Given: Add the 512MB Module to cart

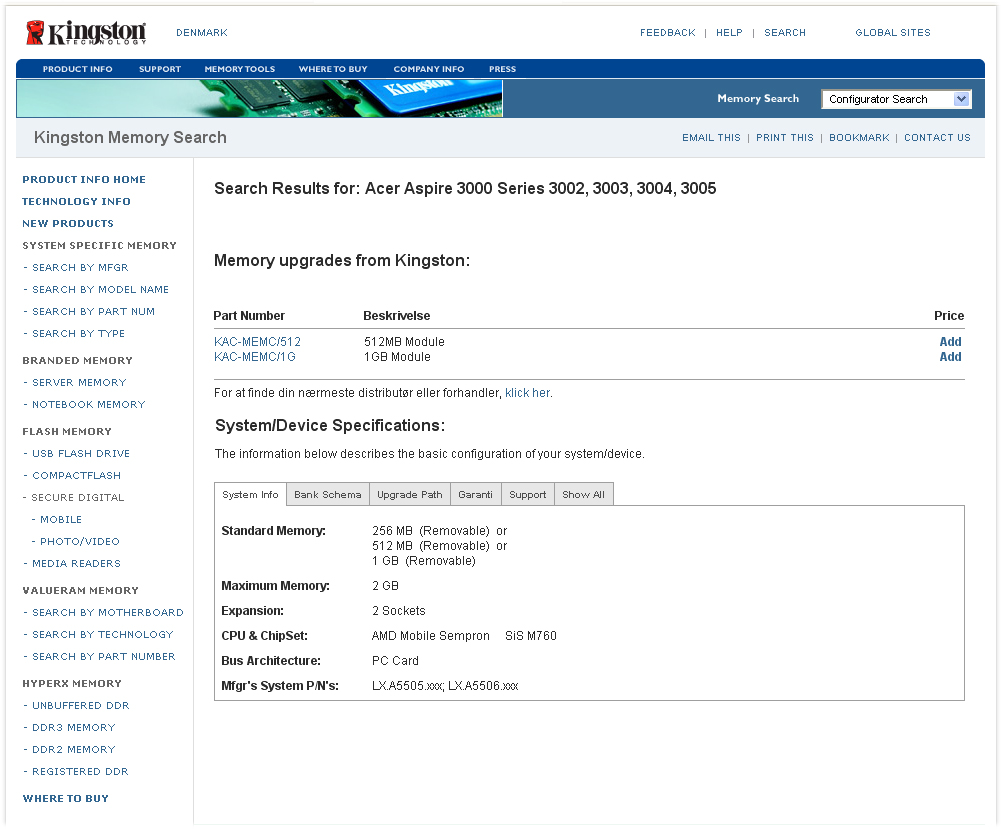Looking at the screenshot, I should 950,342.
